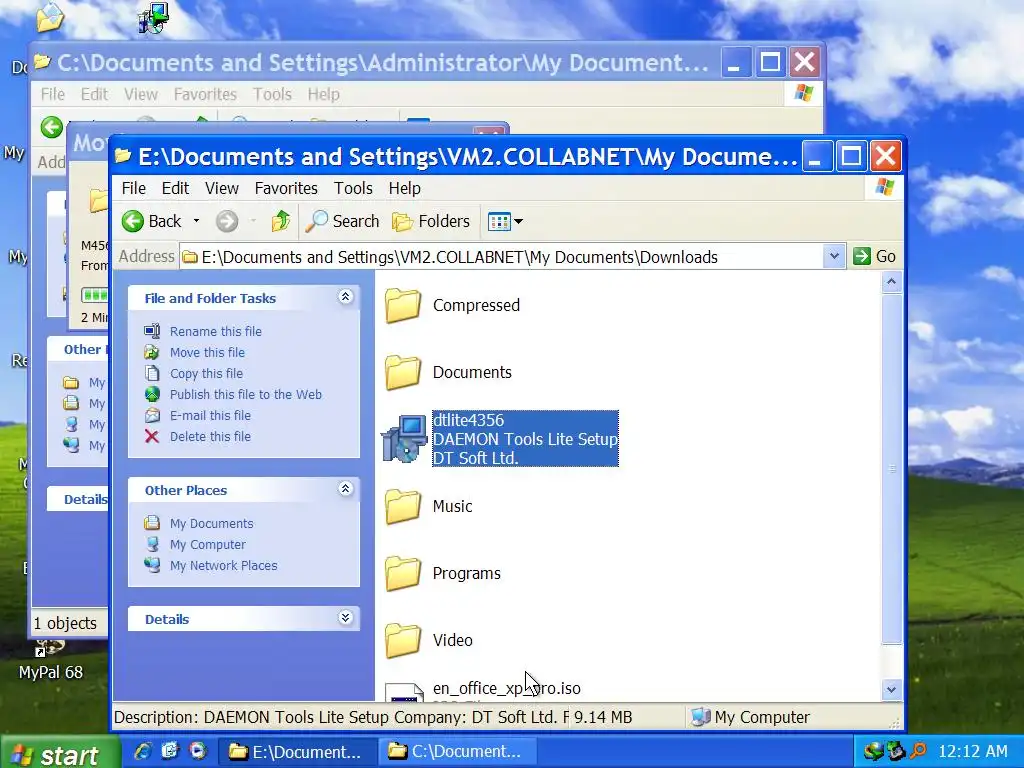This screenshot has height=768, width=1024.
Task: Open the View menu in front window
Action: [x=221, y=188]
